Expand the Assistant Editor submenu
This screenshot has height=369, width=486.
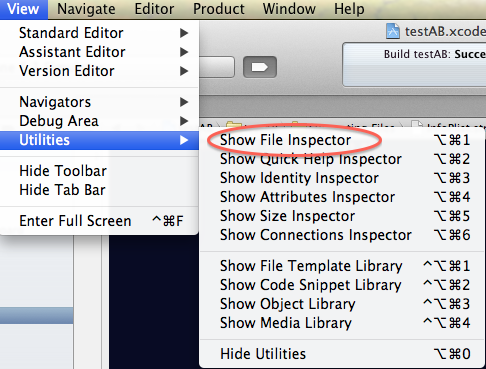click(x=99, y=52)
